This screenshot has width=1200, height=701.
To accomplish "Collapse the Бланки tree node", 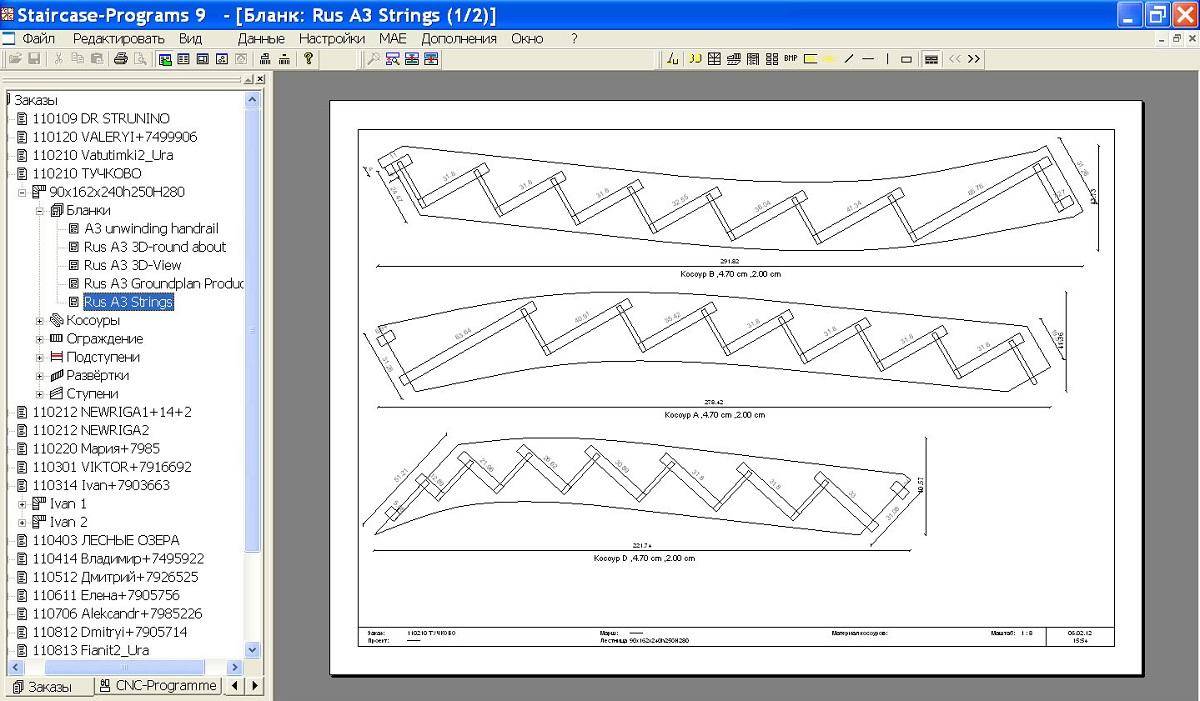I will [41, 211].
